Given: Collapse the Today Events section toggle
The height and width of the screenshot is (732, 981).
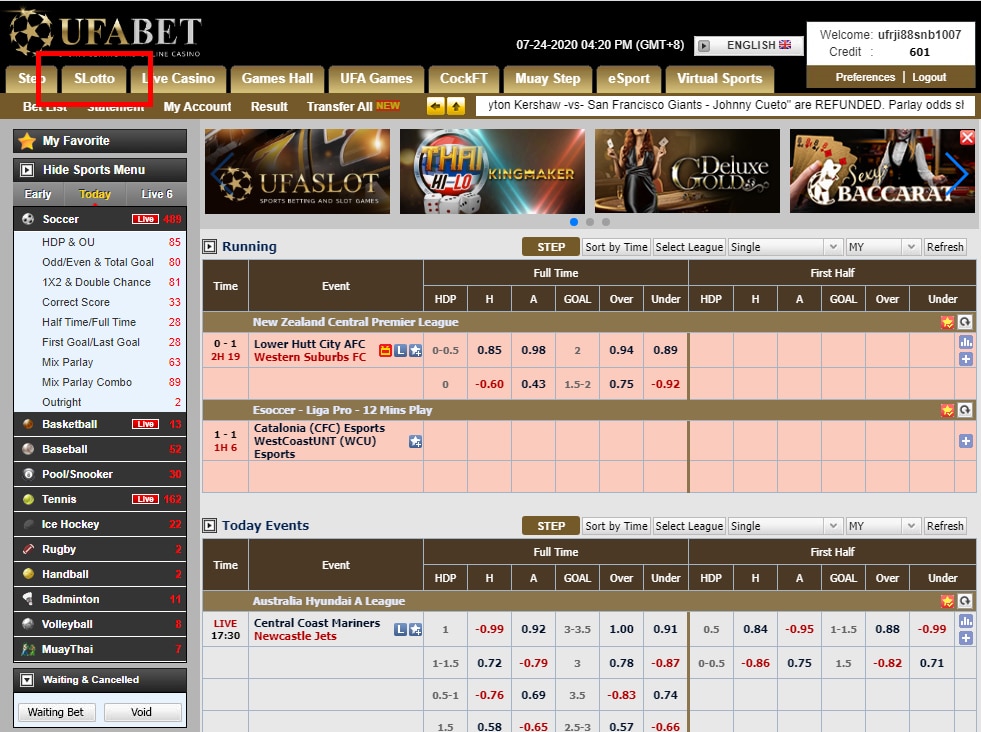Looking at the screenshot, I should (x=209, y=526).
